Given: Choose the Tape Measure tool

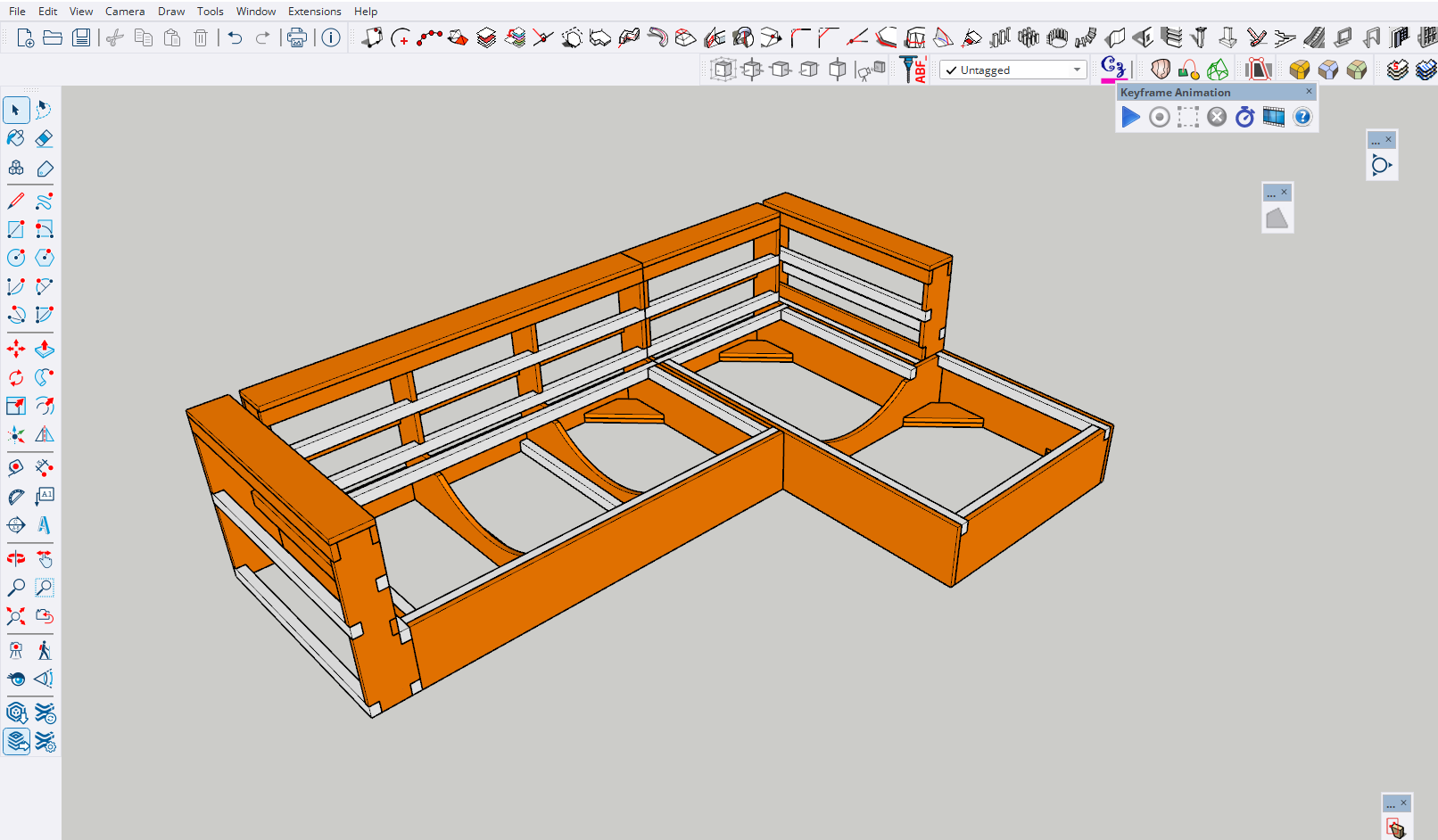Looking at the screenshot, I should tap(16, 467).
